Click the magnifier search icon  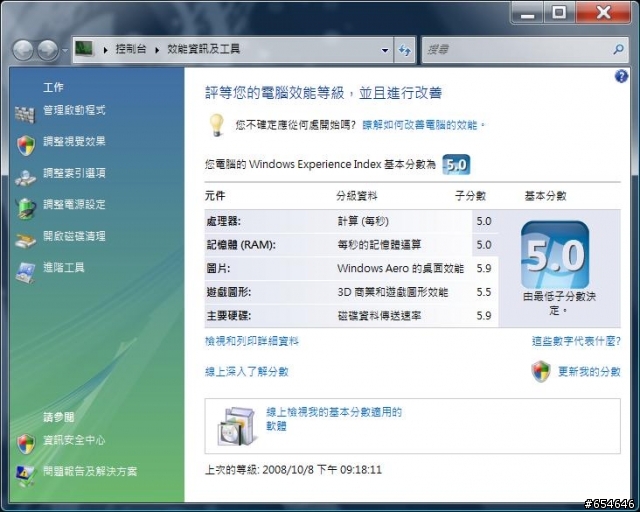pyautogui.click(x=618, y=50)
